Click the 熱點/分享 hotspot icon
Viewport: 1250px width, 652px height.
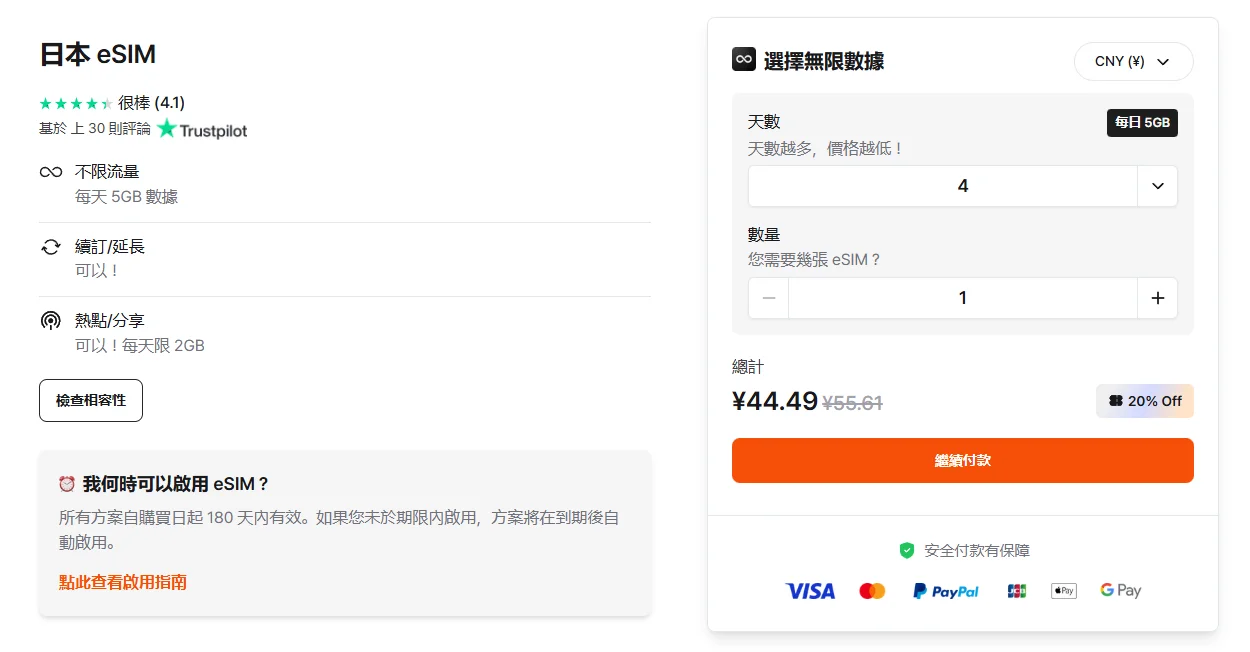pyautogui.click(x=51, y=321)
